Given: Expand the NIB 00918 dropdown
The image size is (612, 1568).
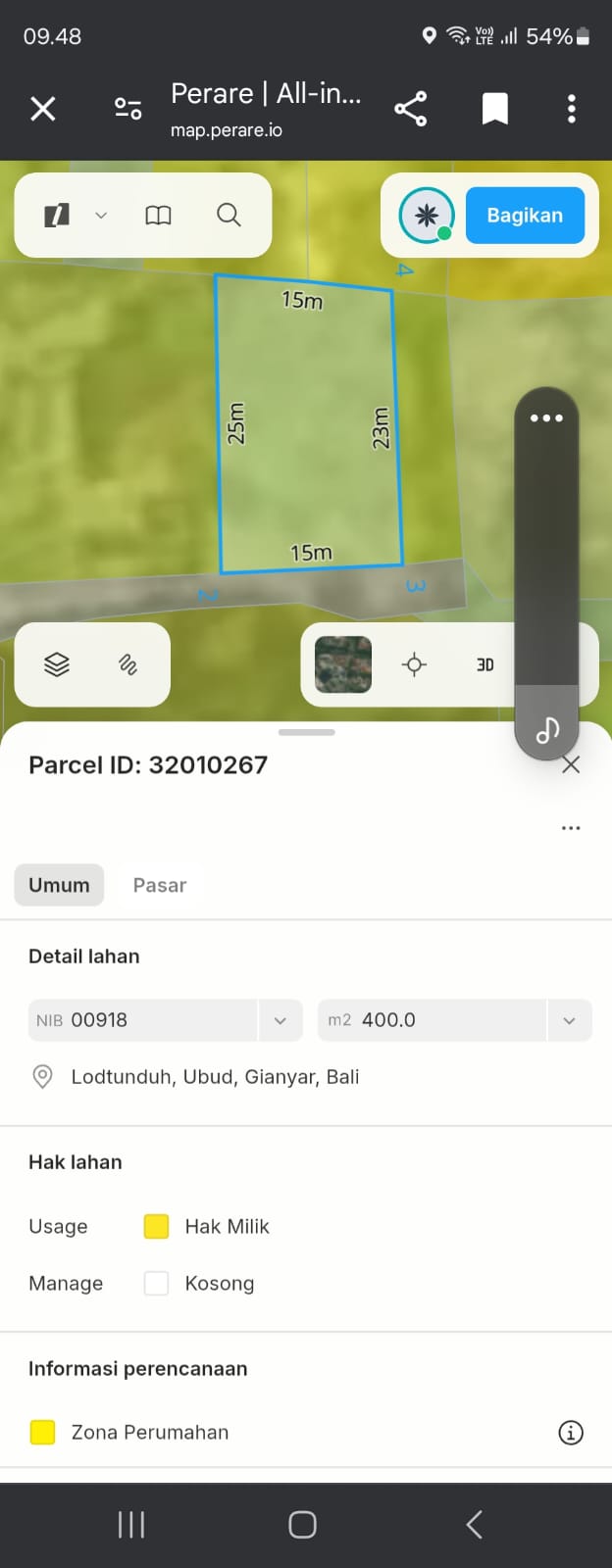Looking at the screenshot, I should [280, 1020].
